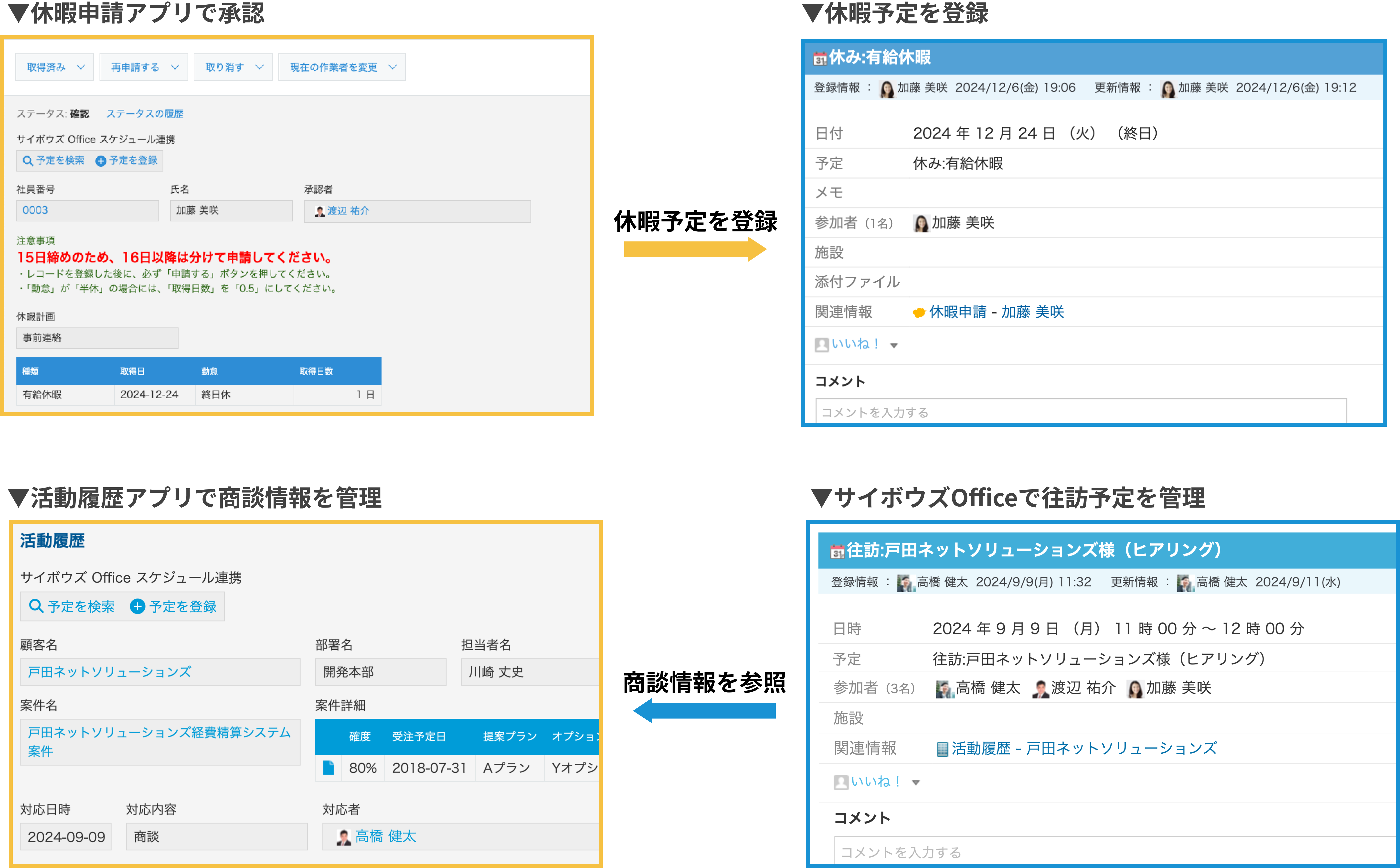This screenshot has height=868, width=1400.
Task: Click the blue document icon in the 案件詳細 row
Action: coord(328,768)
